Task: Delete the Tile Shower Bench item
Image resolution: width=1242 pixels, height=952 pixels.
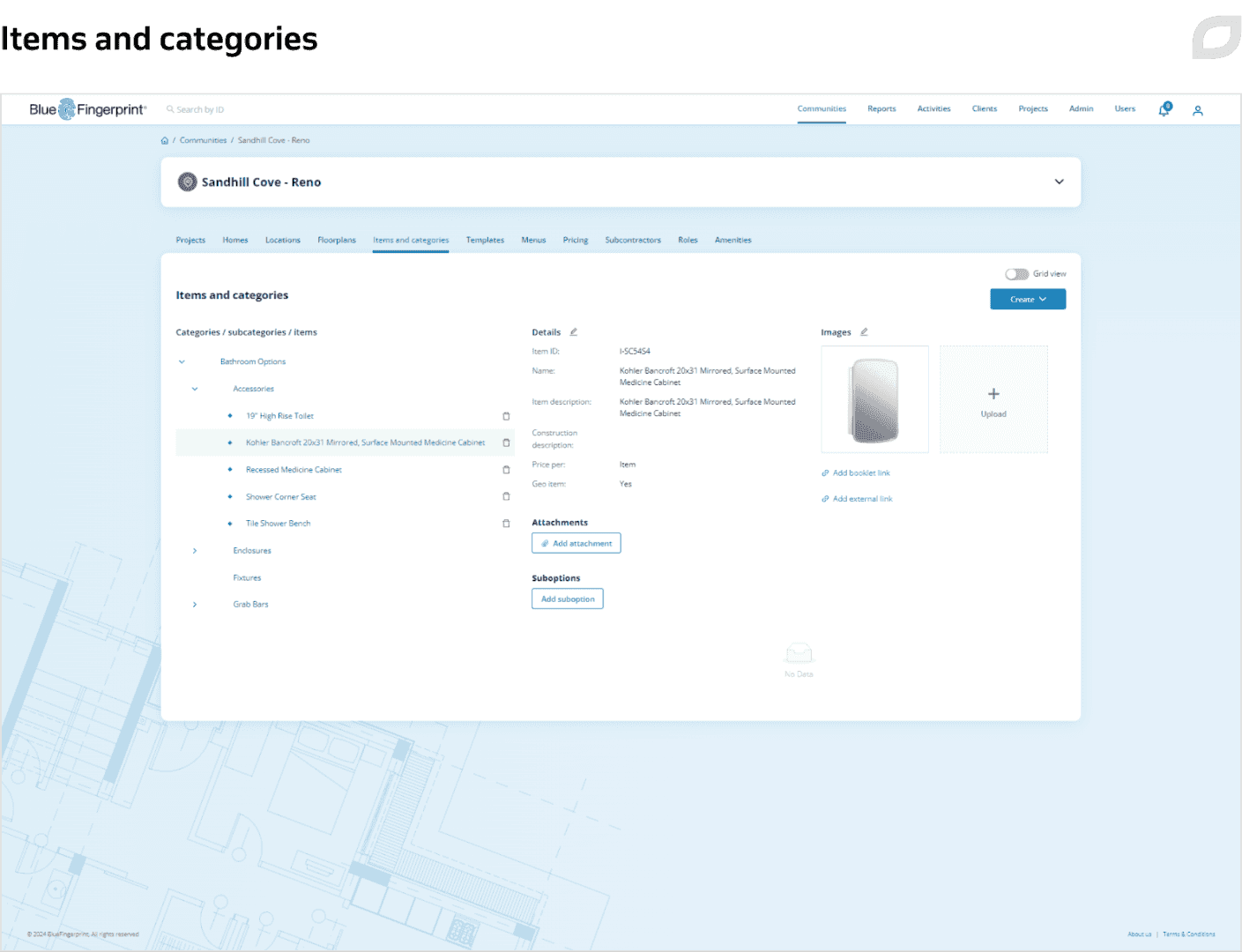Action: (506, 524)
